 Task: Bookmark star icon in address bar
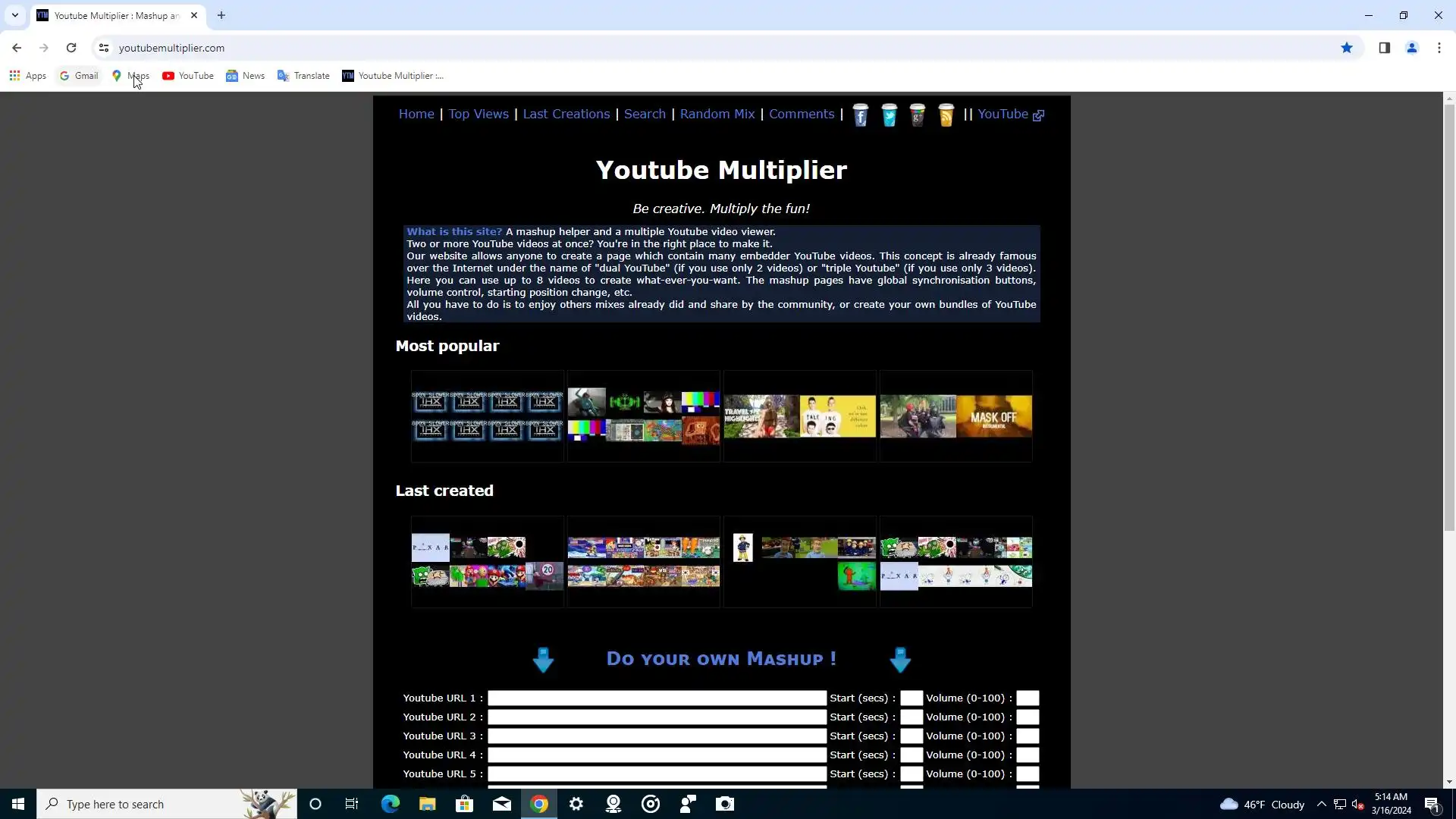[1347, 48]
